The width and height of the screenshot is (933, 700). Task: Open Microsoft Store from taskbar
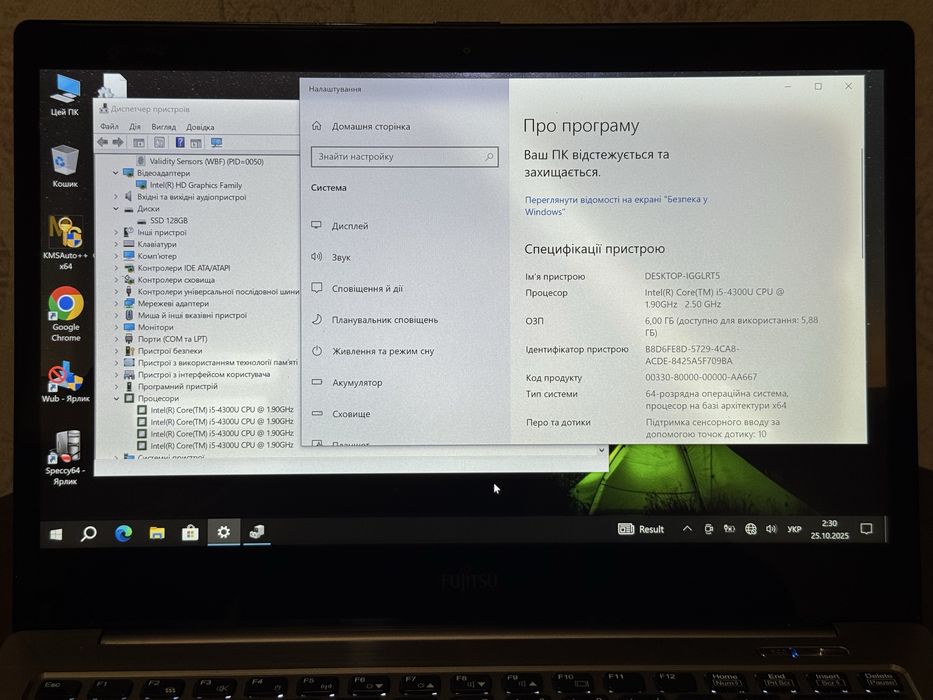190,532
